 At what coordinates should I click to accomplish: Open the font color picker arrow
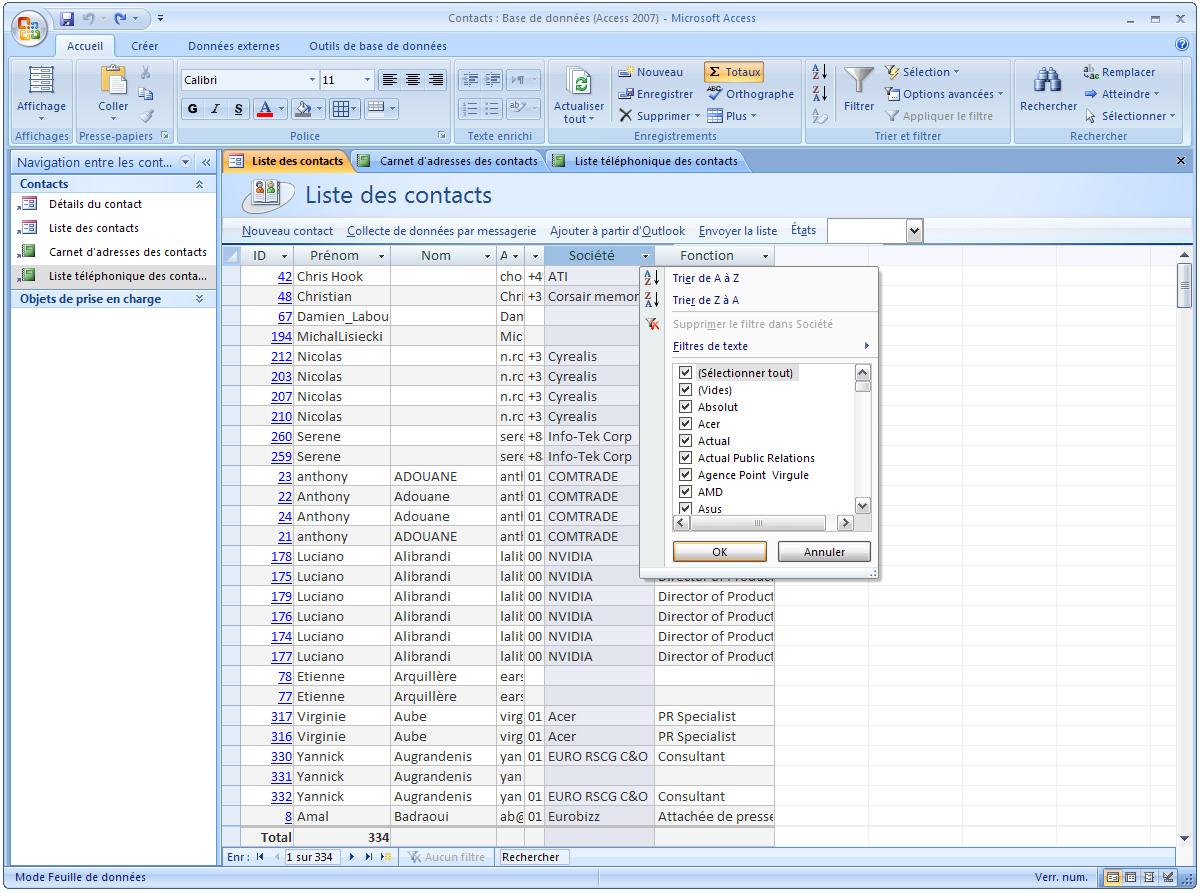(282, 109)
